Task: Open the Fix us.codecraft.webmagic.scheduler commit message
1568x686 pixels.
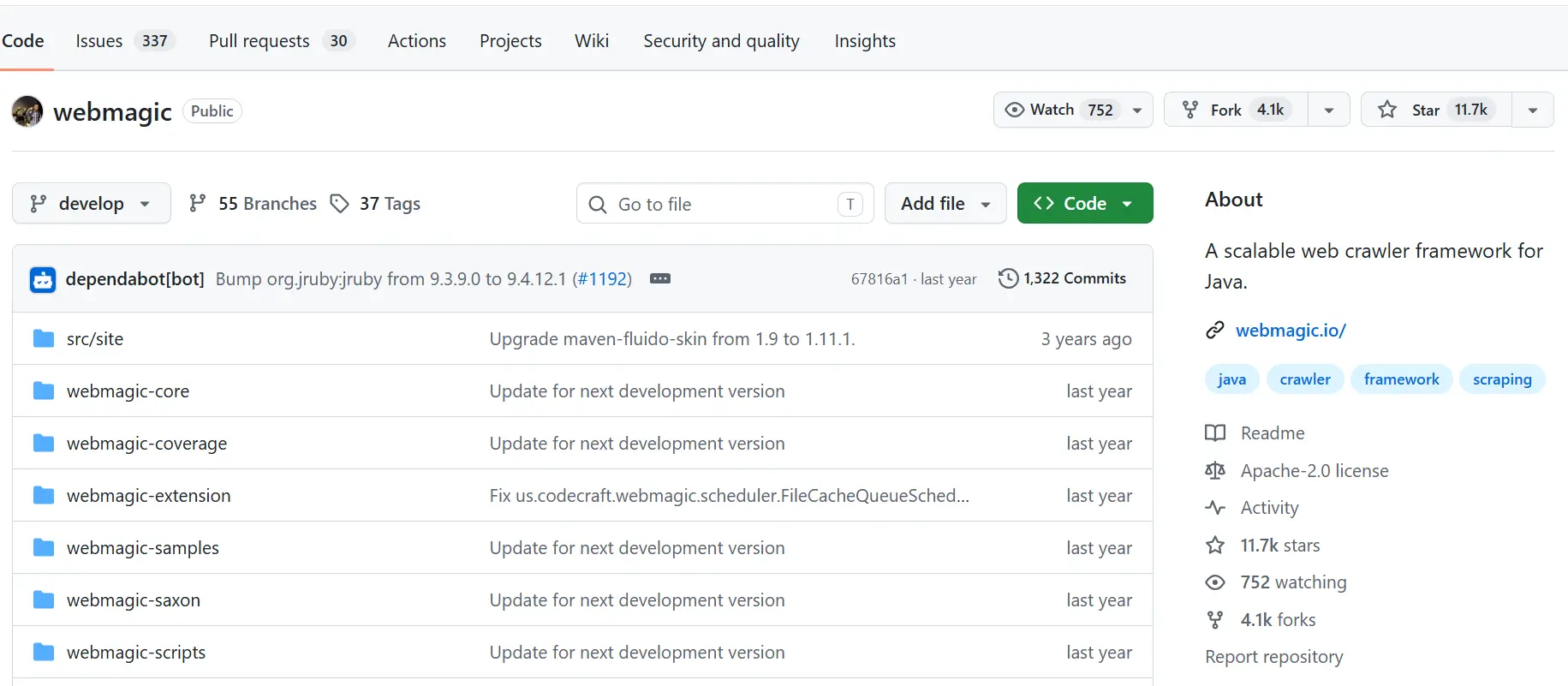Action: 730,496
